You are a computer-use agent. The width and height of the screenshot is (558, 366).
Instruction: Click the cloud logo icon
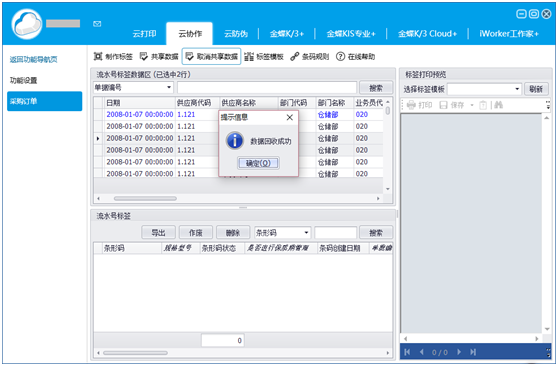[27, 24]
